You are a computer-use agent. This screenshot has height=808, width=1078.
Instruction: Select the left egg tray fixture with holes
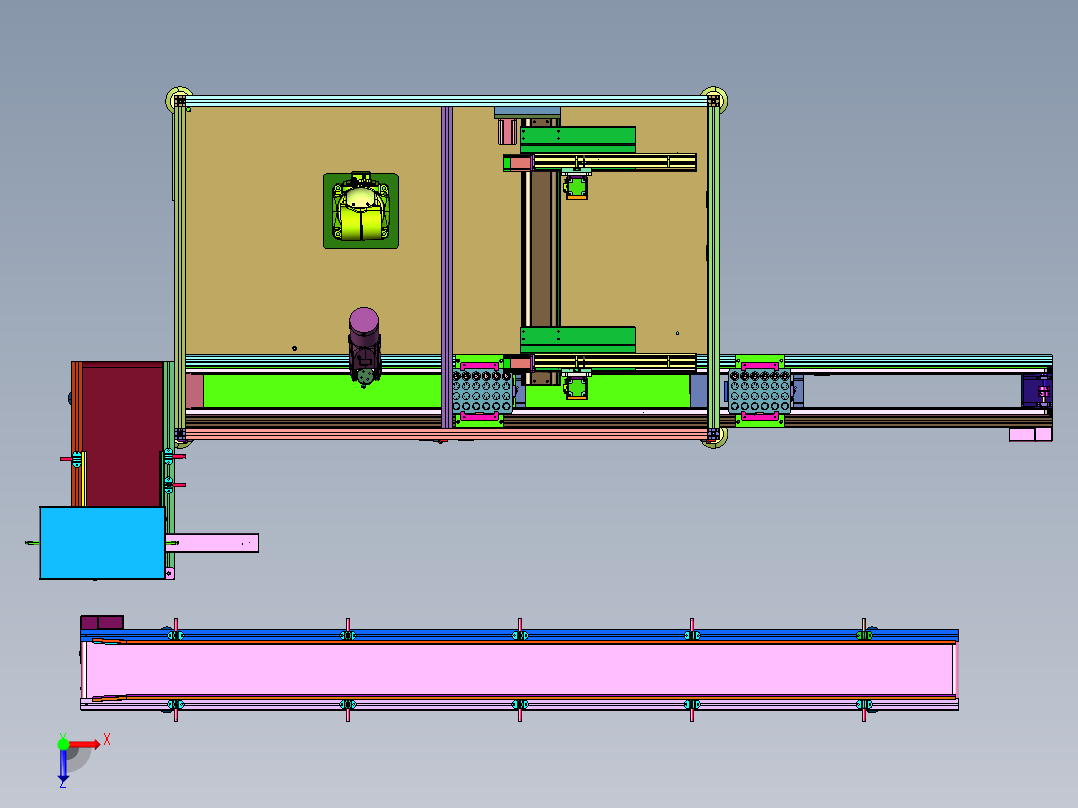pyautogui.click(x=482, y=391)
